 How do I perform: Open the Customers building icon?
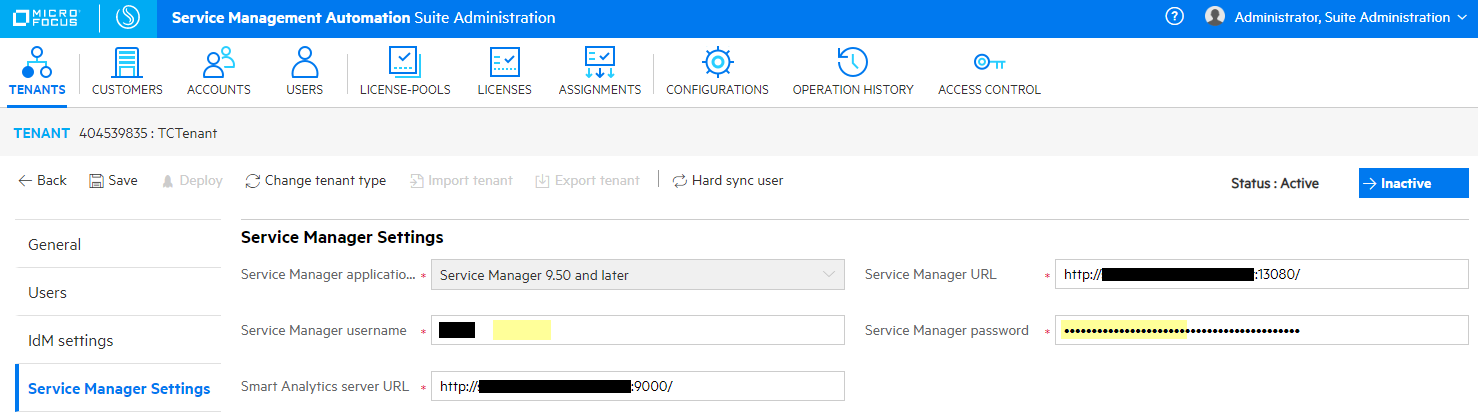(x=127, y=62)
